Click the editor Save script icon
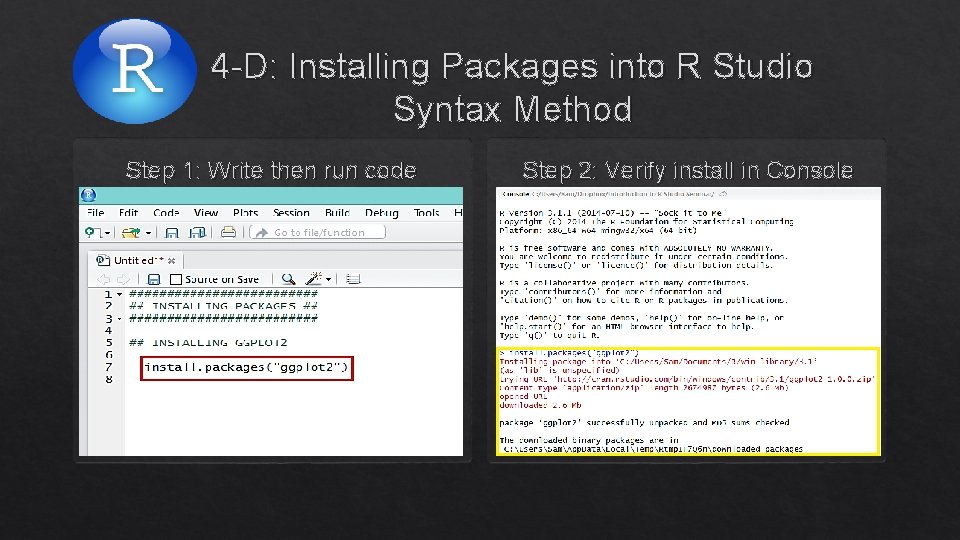Screen dimensions: 960x540 click(x=154, y=279)
